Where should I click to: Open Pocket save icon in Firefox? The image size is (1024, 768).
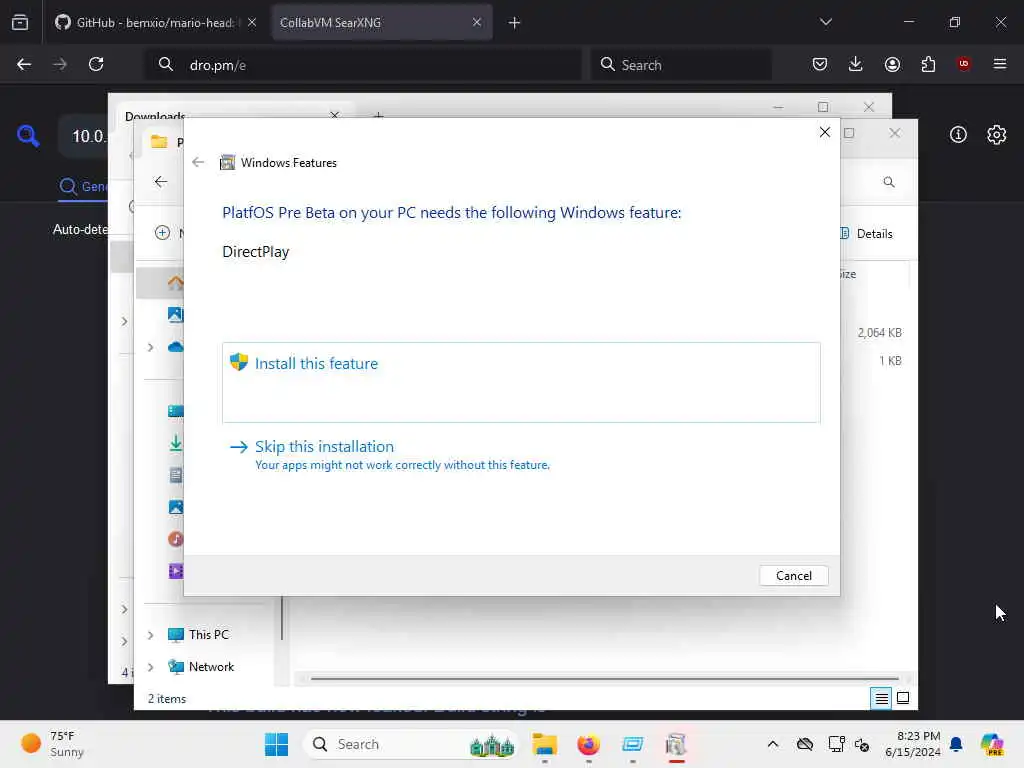point(820,64)
